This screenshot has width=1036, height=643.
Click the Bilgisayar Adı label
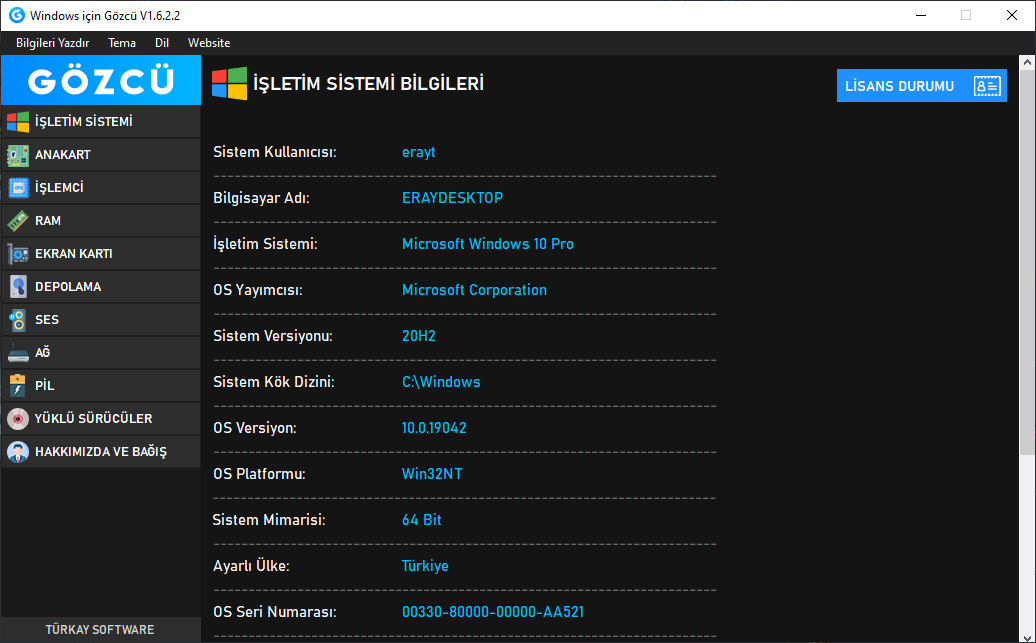261,198
